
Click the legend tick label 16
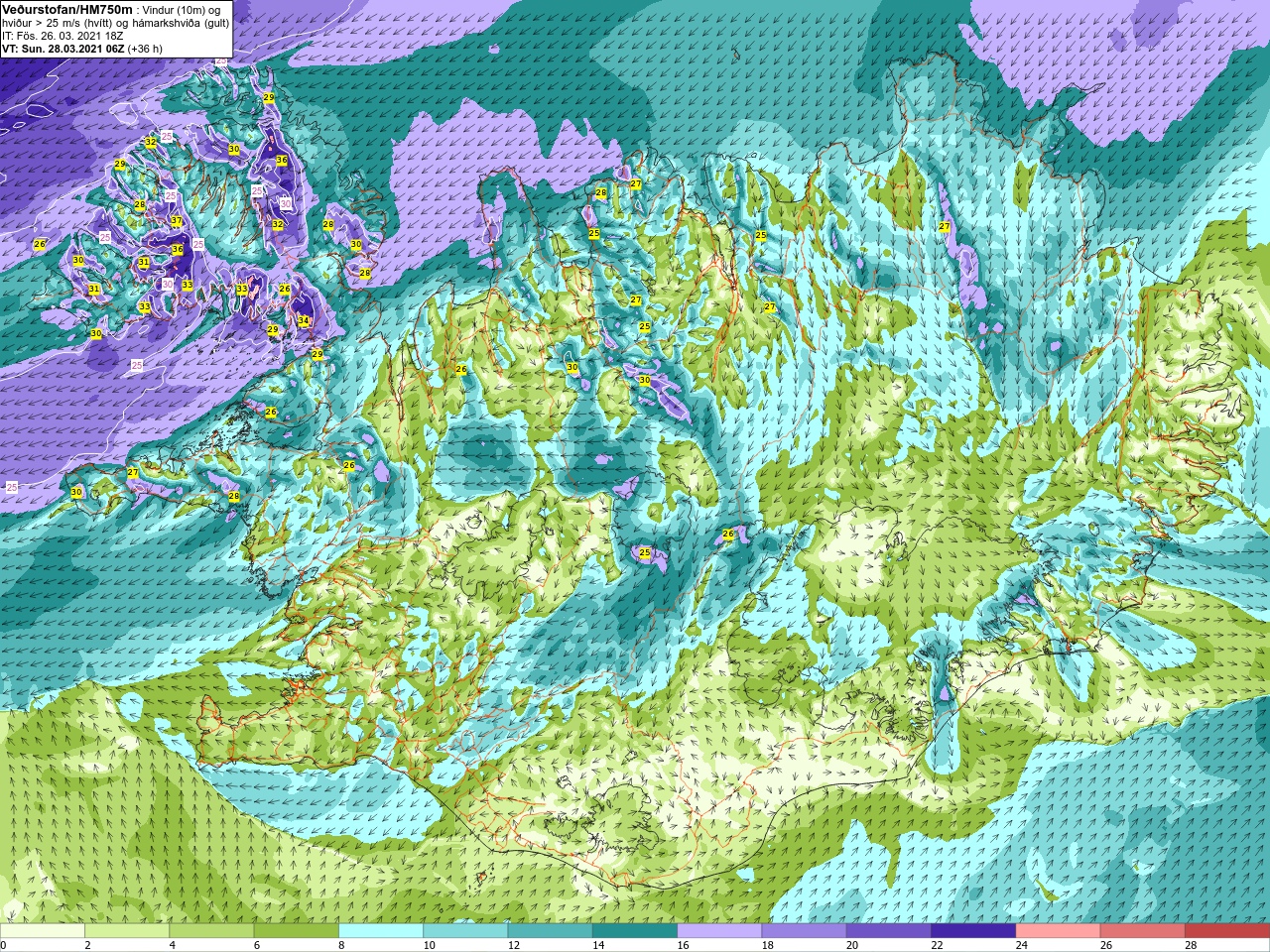pos(683,945)
